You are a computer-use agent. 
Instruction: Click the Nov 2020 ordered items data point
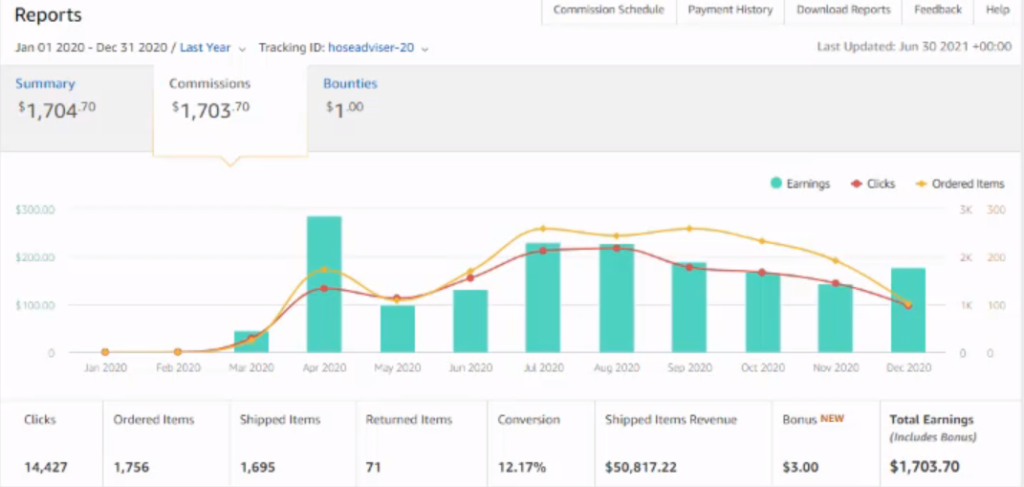pos(835,260)
